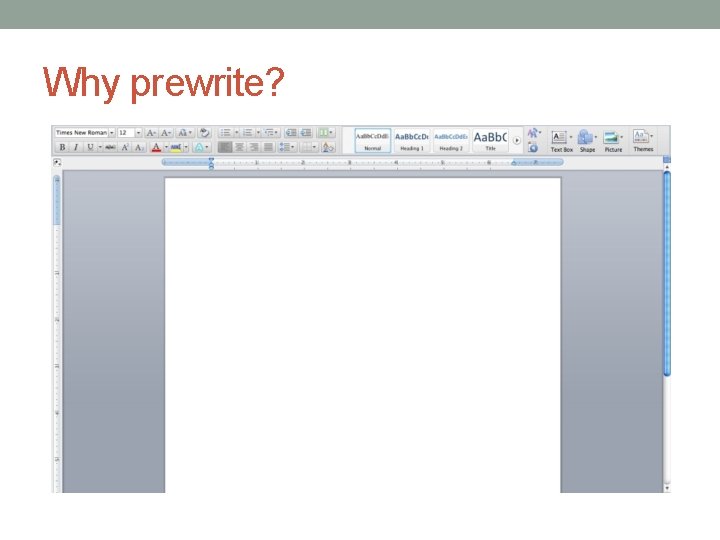Click the tab stop selector beside the ruler
The image size is (720, 540).
[57, 162]
